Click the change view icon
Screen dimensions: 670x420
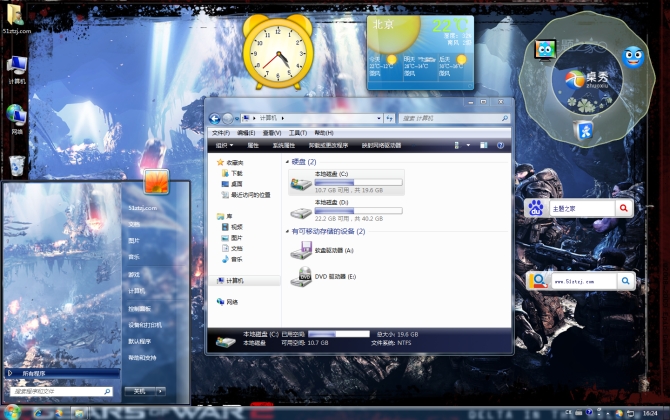click(457, 146)
